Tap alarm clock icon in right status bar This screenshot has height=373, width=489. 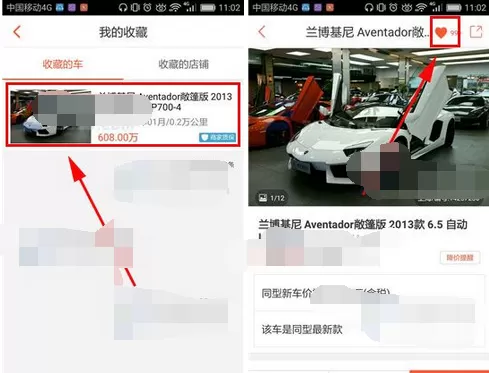(x=393, y=7)
